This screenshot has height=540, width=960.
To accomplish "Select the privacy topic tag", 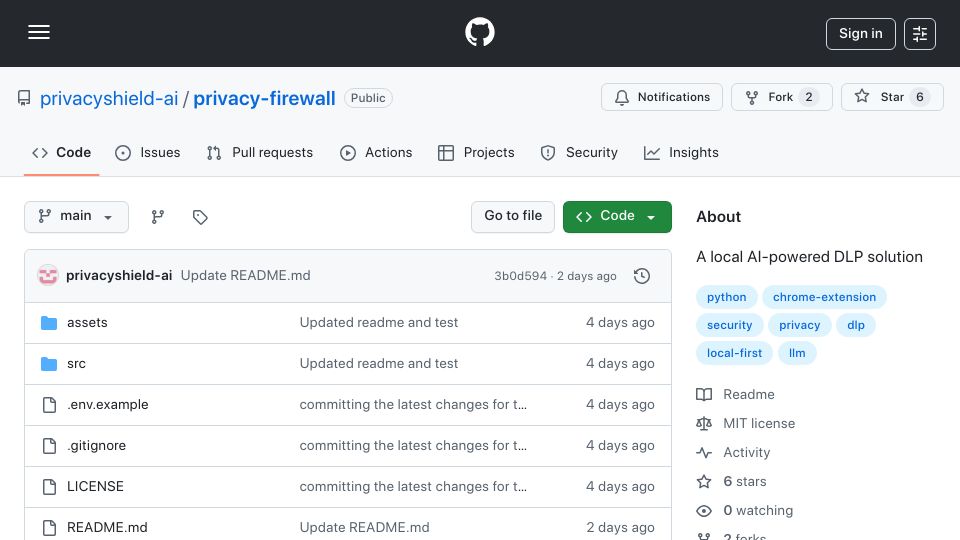I will click(x=800, y=325).
